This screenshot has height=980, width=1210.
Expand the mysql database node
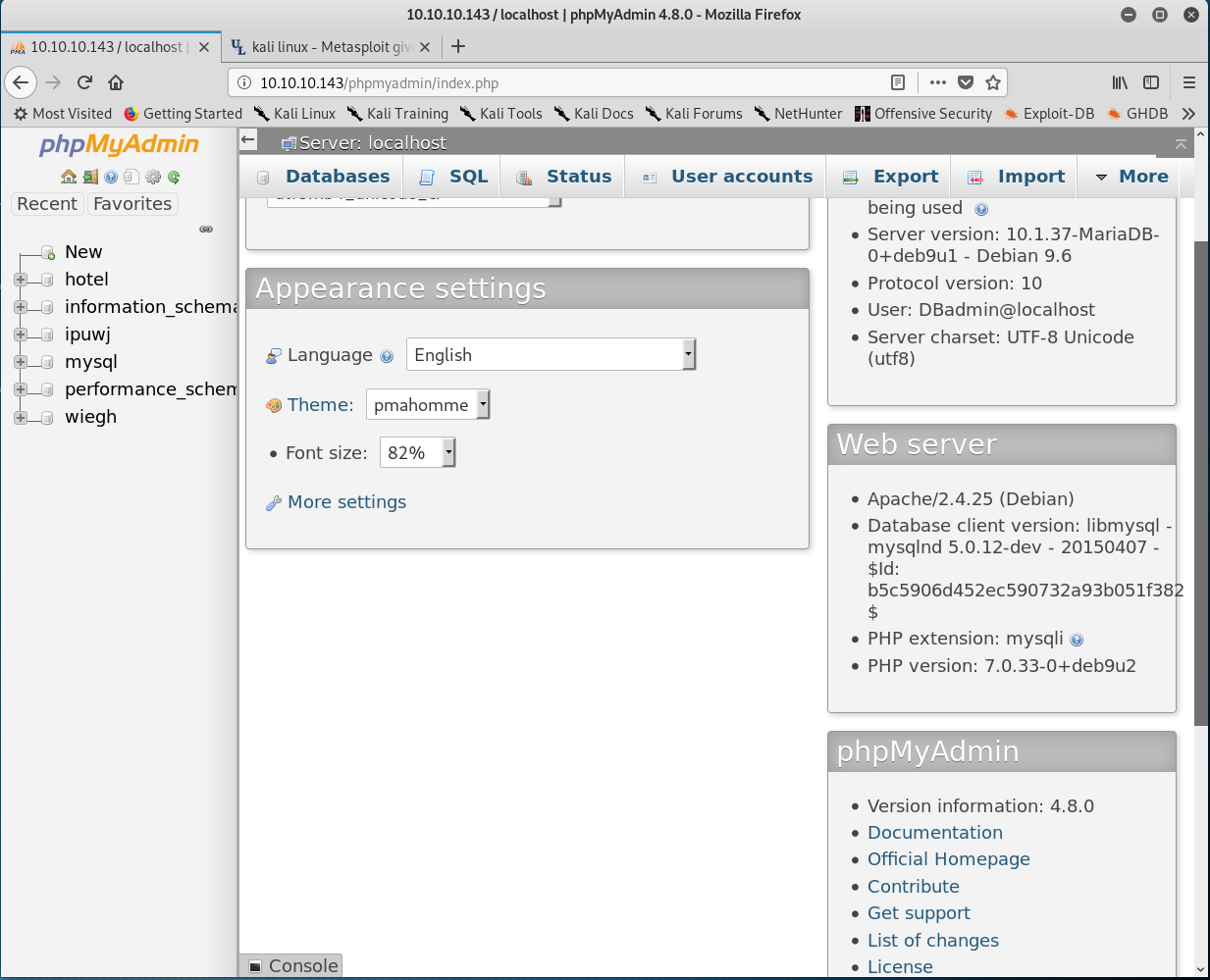(x=21, y=362)
